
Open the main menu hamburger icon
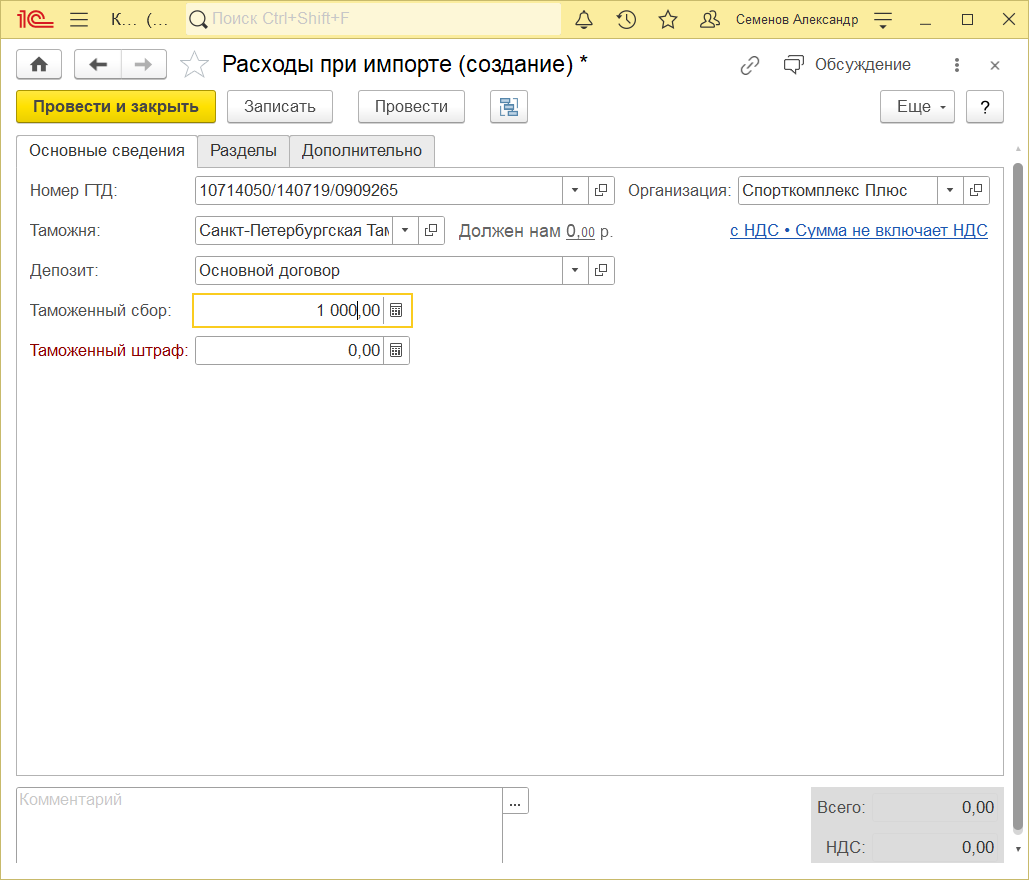(79, 20)
